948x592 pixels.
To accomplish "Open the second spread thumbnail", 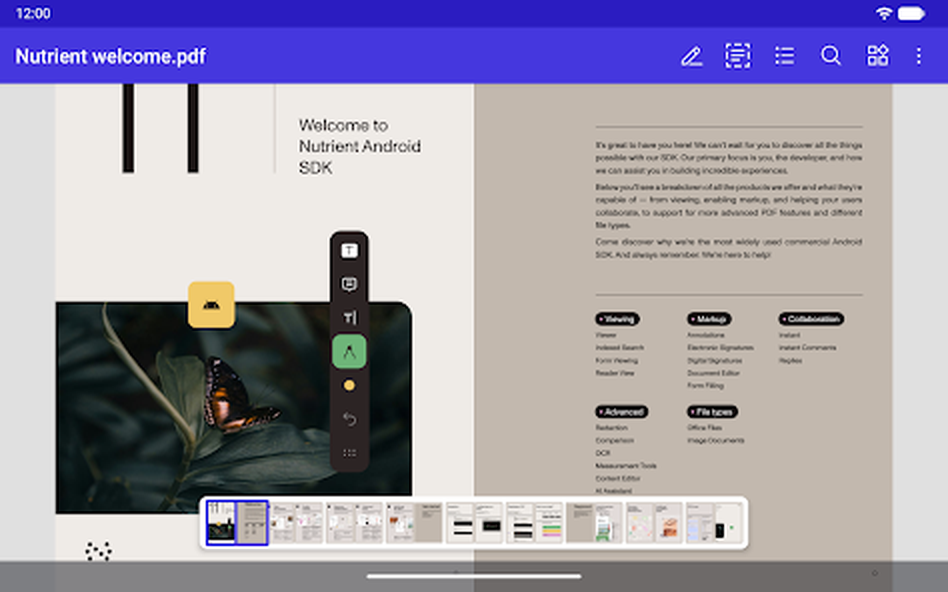I will 296,522.
